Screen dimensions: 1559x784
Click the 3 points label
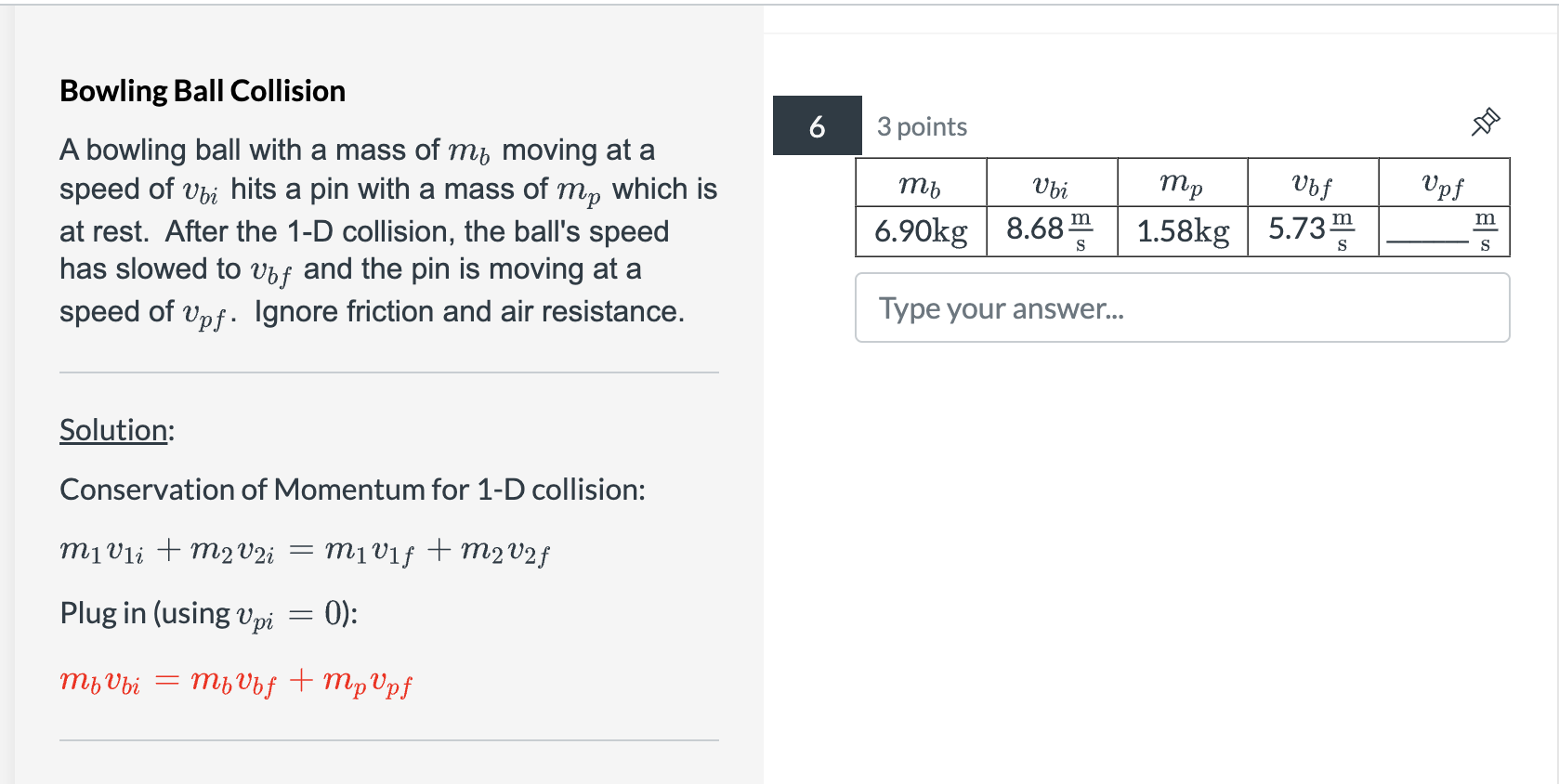(x=921, y=126)
